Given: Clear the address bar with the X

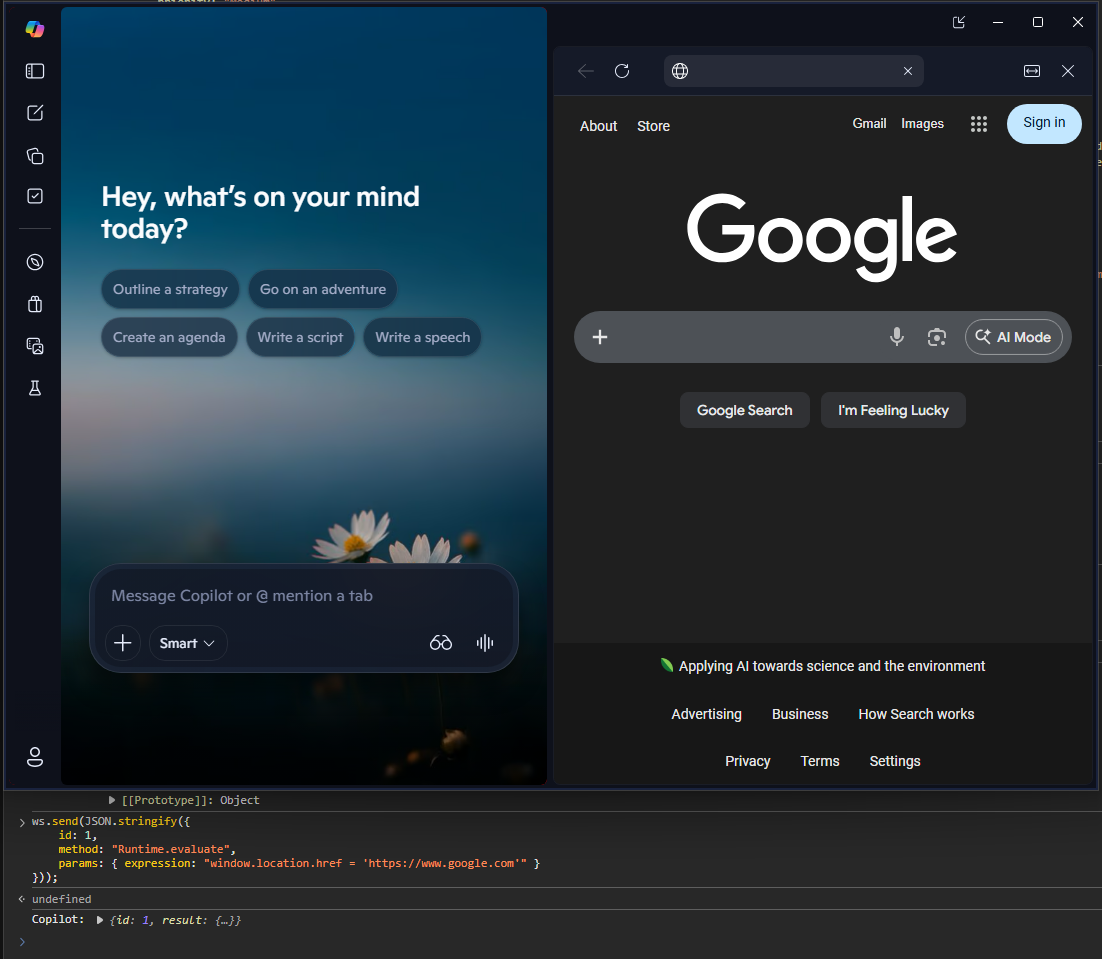Looking at the screenshot, I should pyautogui.click(x=908, y=71).
